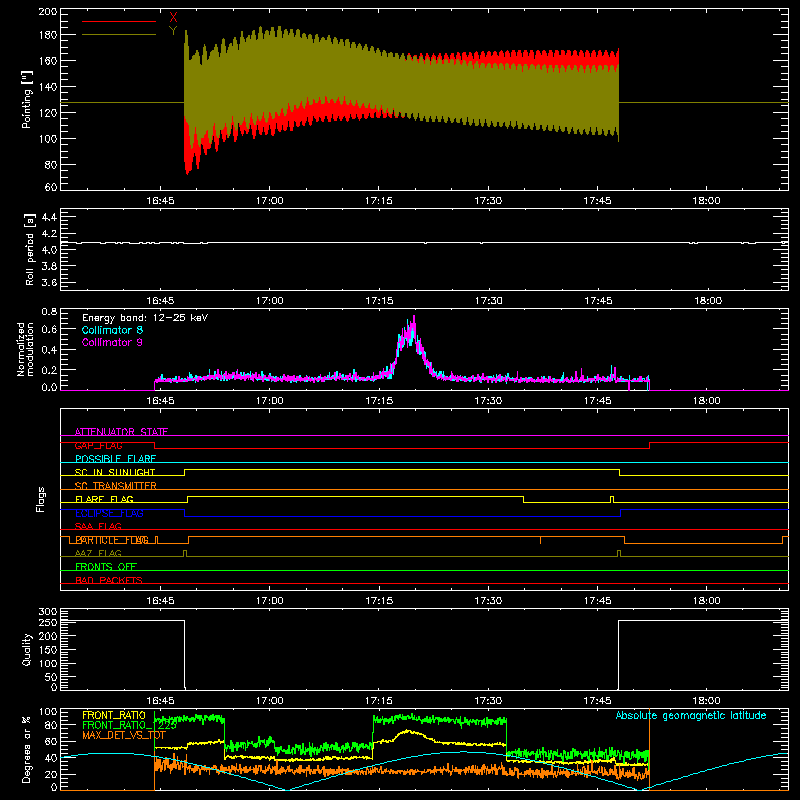The image size is (800, 800).
Task: Click the Quality axis title
Action: (x=27, y=650)
